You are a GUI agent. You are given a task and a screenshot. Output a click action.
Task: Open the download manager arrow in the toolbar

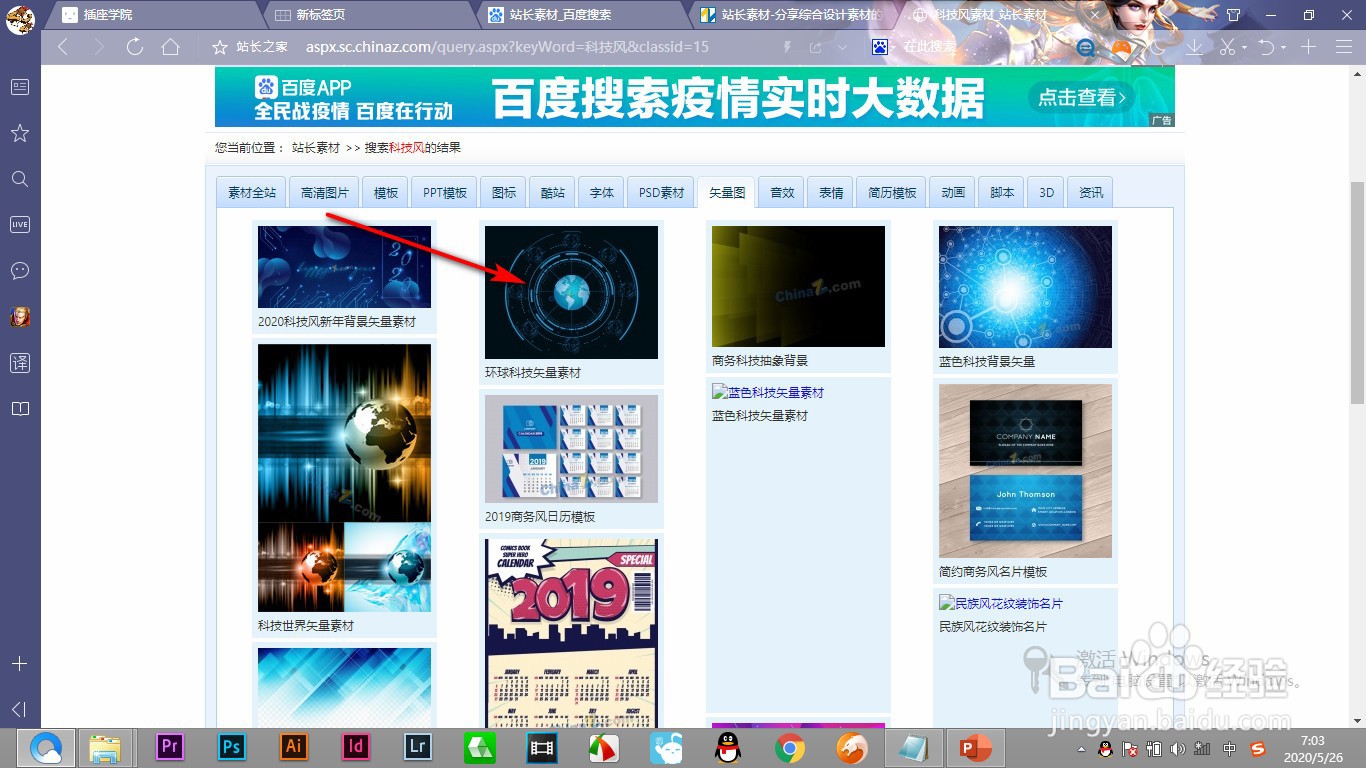(x=1194, y=46)
